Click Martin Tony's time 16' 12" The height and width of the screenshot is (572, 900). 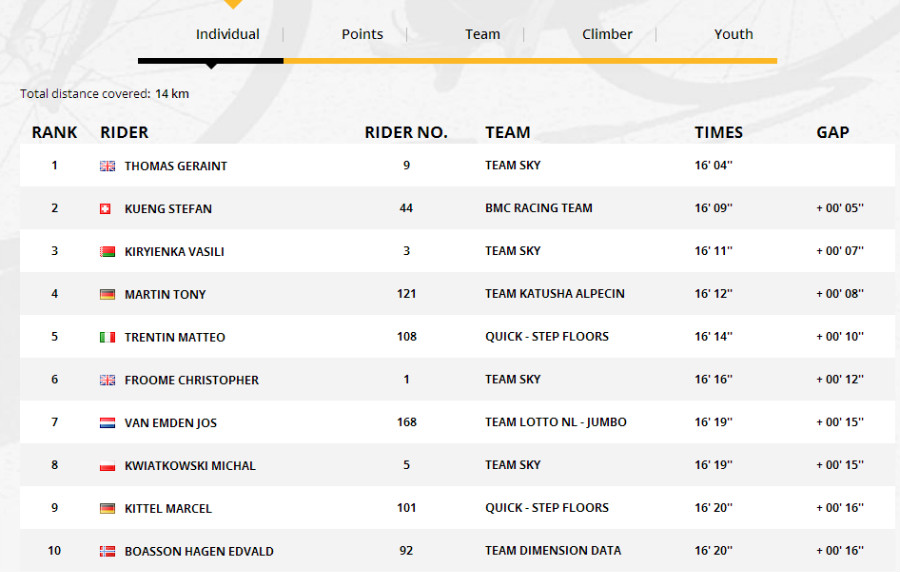coord(713,294)
